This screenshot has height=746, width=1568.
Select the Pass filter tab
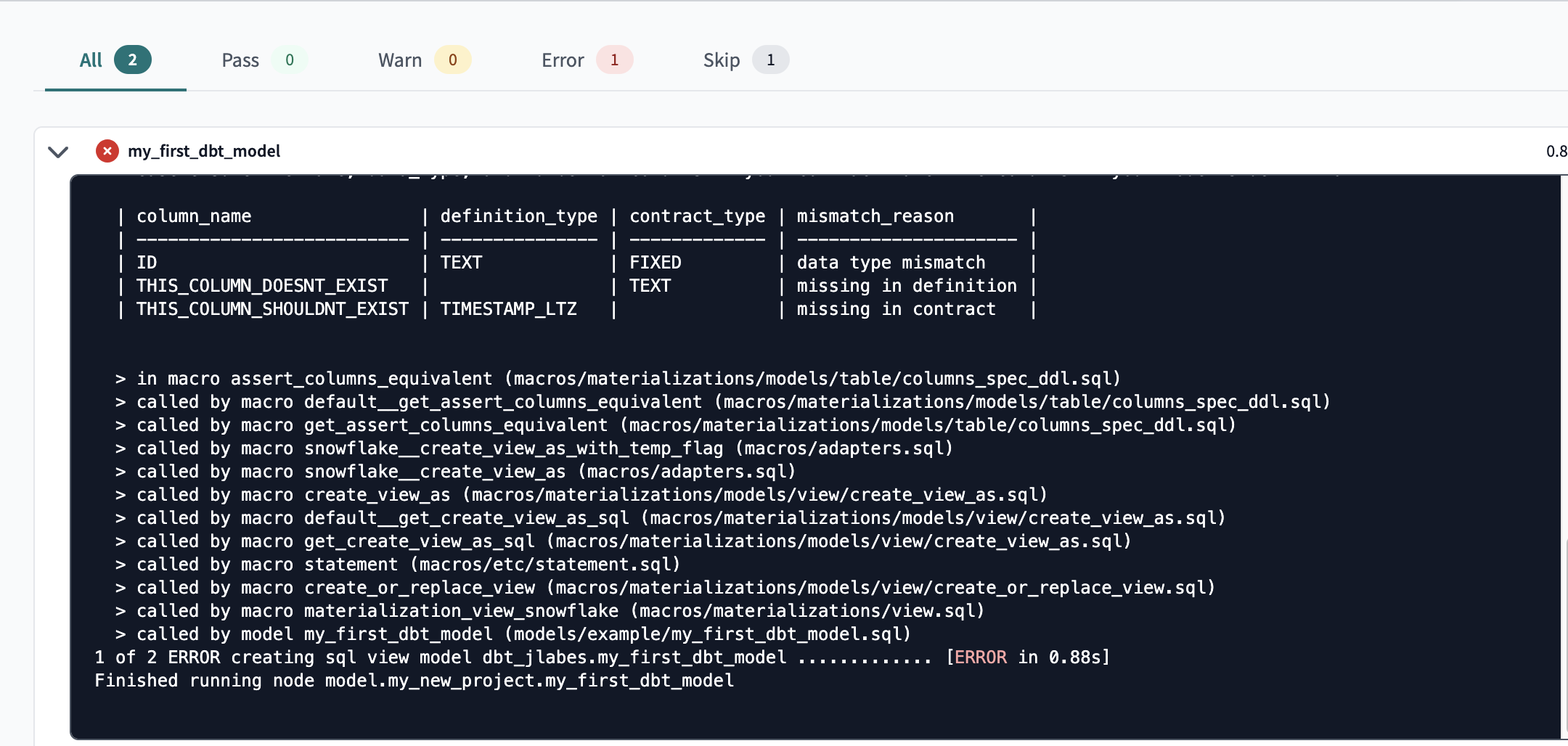(x=240, y=60)
